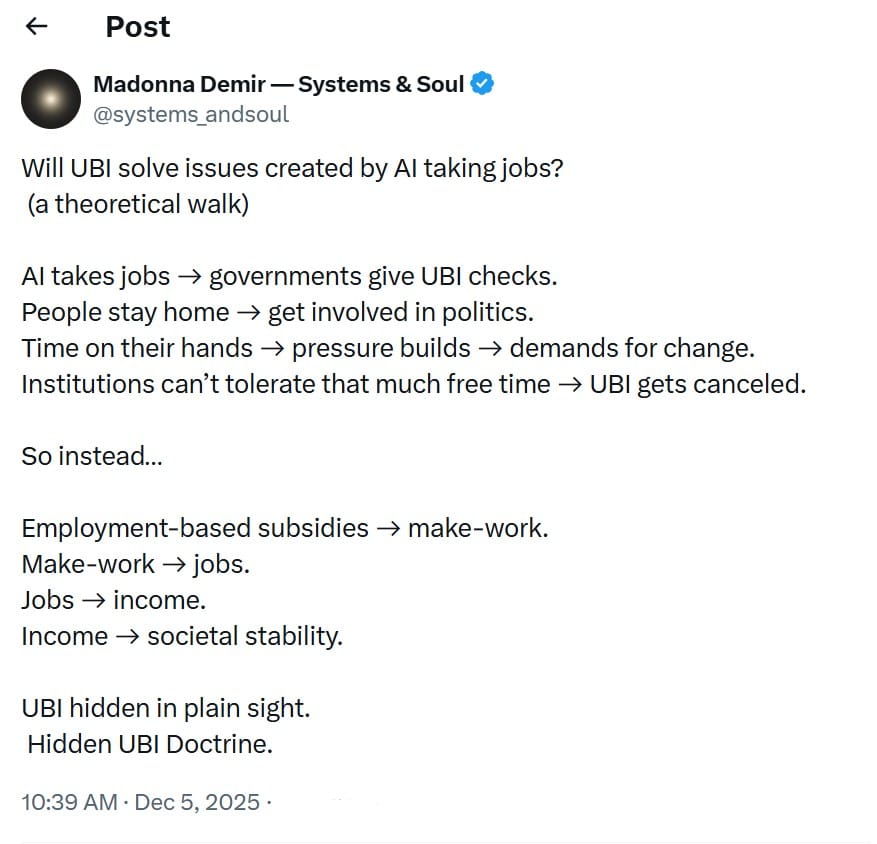877x844 pixels.
Task: Click the Post page heading
Action: [137, 27]
